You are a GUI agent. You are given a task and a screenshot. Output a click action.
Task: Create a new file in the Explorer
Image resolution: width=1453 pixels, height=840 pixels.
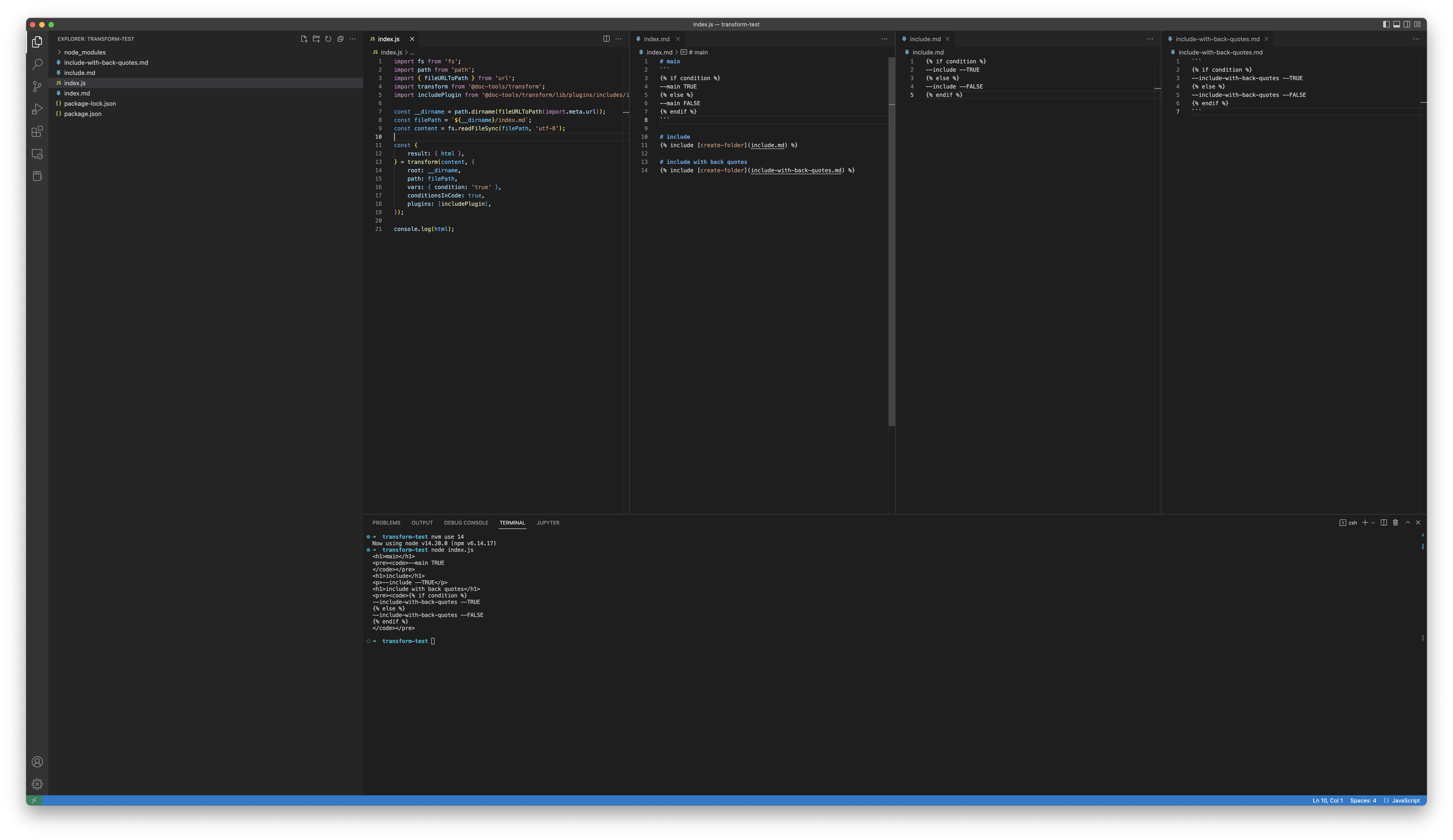pyautogui.click(x=304, y=39)
